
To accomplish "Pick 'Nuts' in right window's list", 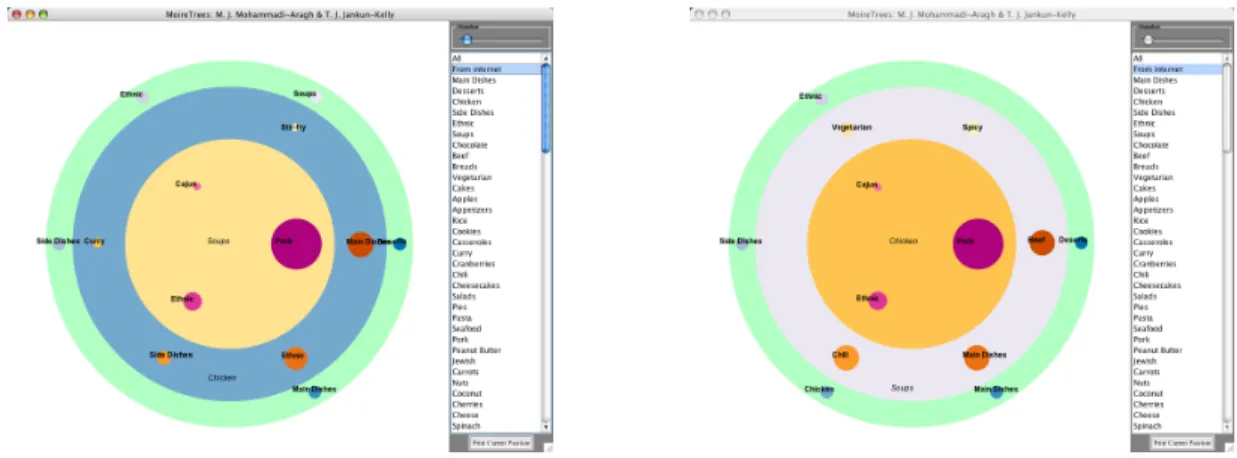I will click(x=1177, y=382).
